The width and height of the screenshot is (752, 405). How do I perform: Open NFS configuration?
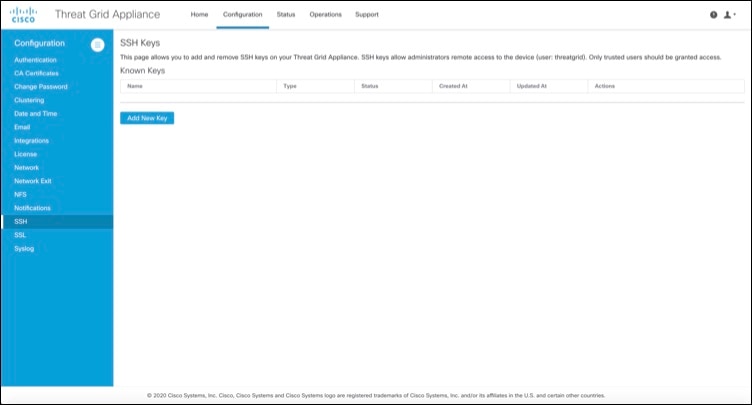[x=20, y=194]
